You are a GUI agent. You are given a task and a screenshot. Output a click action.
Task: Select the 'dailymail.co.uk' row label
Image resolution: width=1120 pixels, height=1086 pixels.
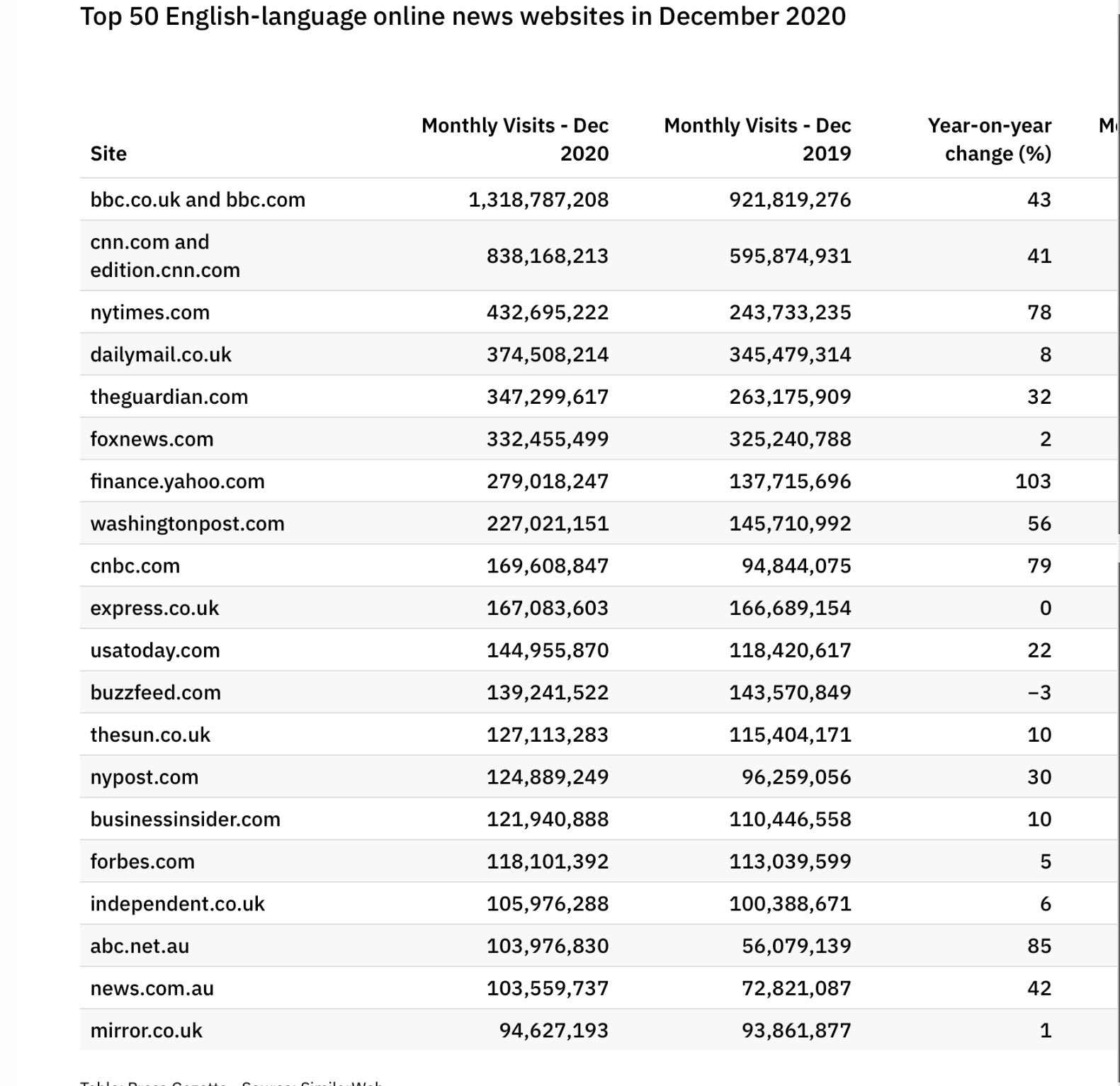click(161, 354)
